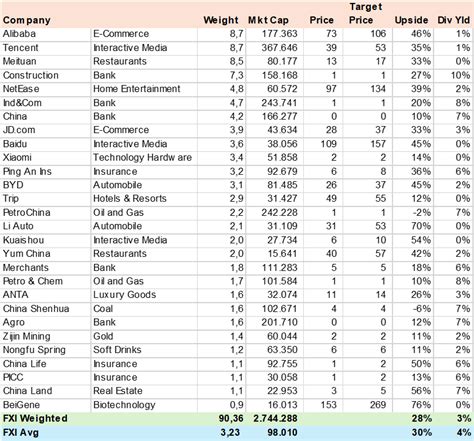Image resolution: width=474 pixels, height=441 pixels.
Task: Click the Kuaishou company cell
Action: 45,240
